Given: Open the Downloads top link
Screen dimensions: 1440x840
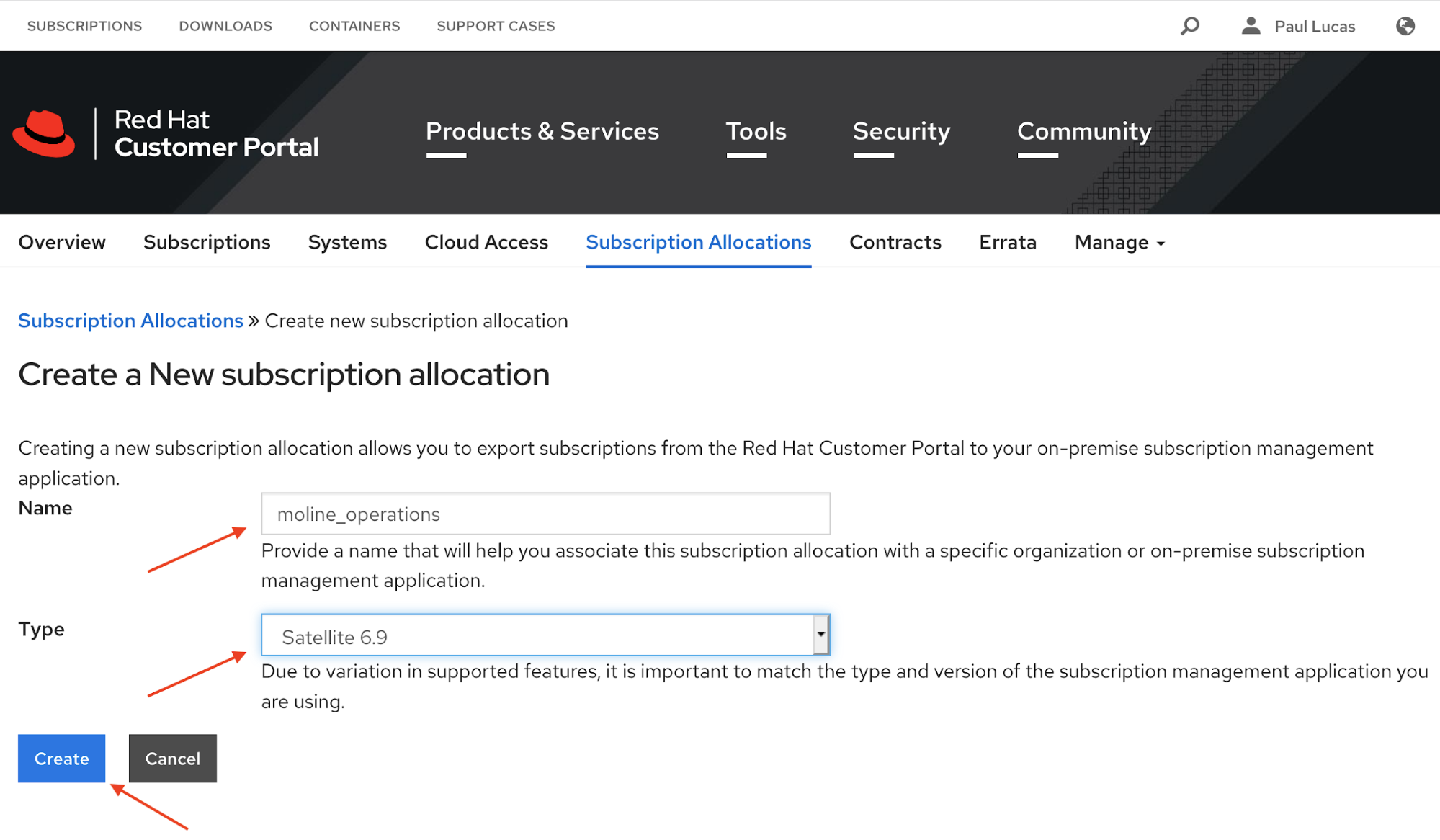Looking at the screenshot, I should pyautogui.click(x=225, y=26).
